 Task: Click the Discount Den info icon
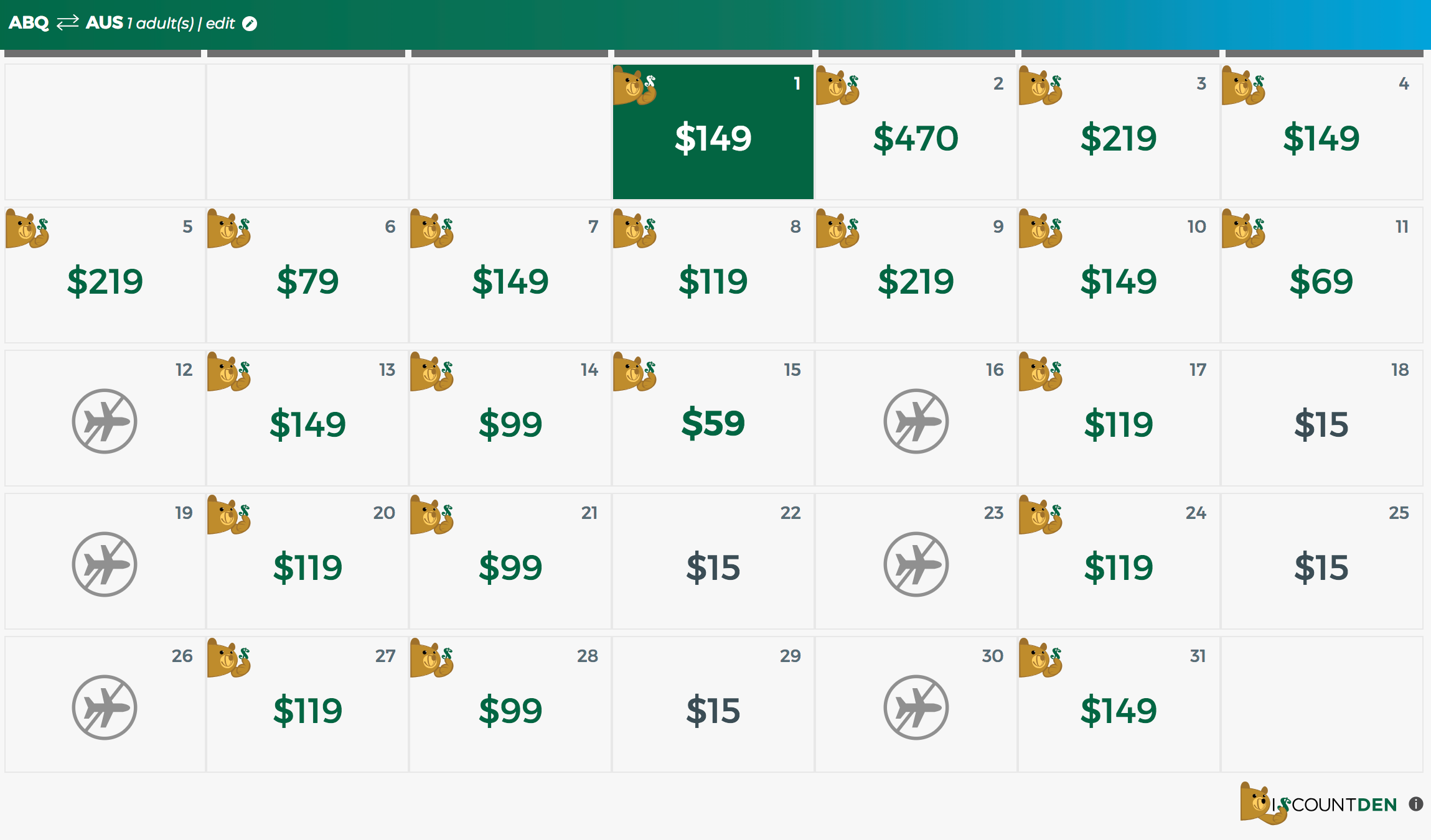[1416, 804]
